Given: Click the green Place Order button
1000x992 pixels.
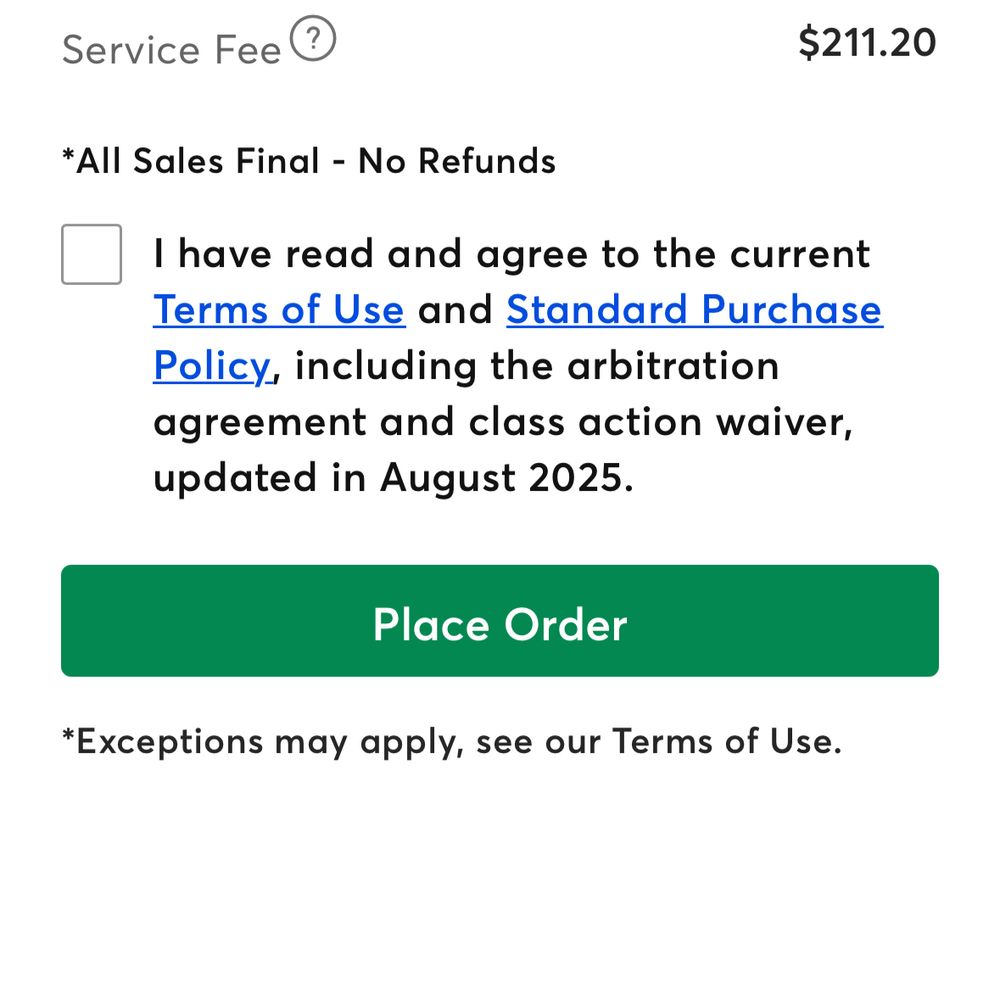Looking at the screenshot, I should tap(500, 621).
